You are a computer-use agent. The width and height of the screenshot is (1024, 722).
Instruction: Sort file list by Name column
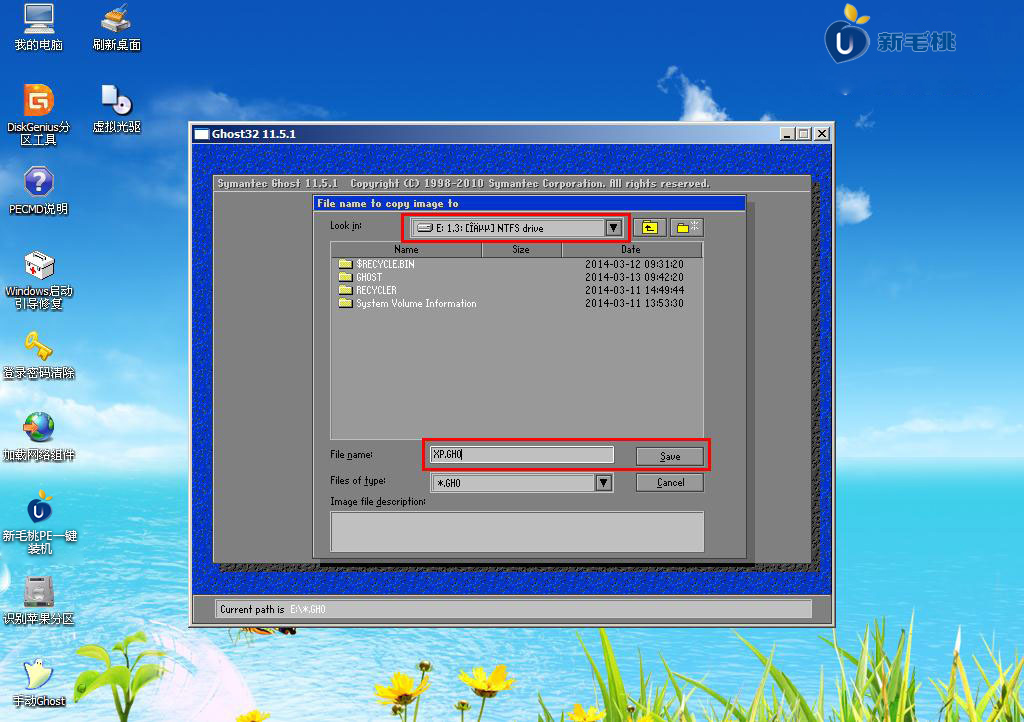pyautogui.click(x=406, y=249)
